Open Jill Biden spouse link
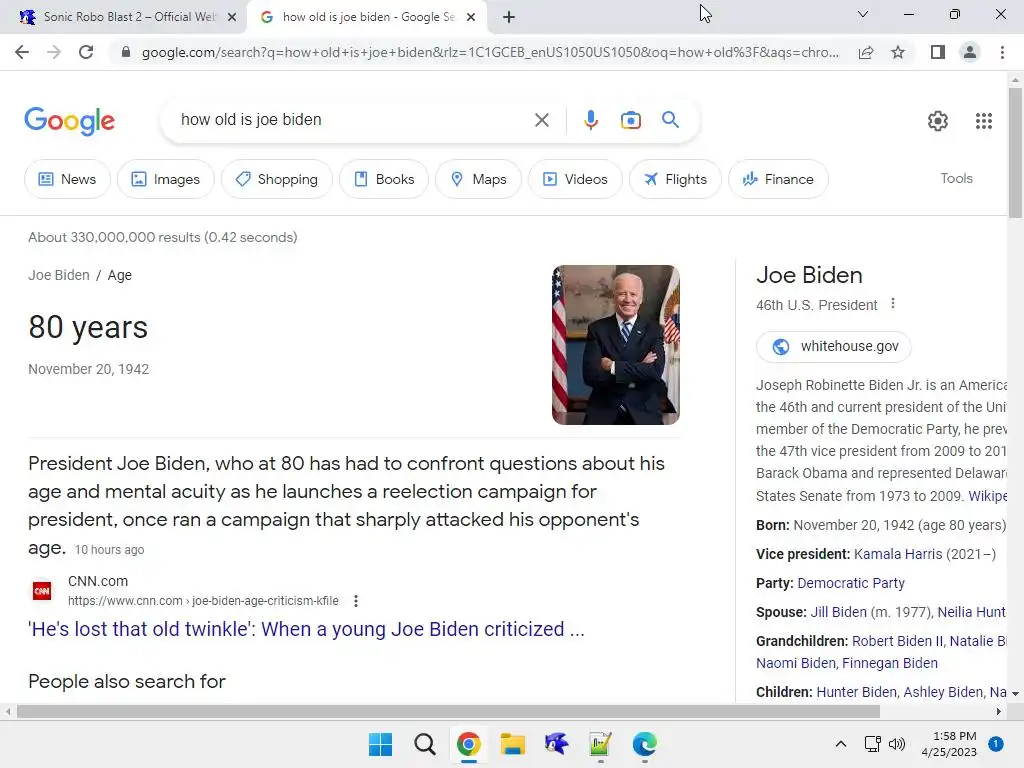Screen dimensions: 1024x768 pyautogui.click(x=839, y=612)
